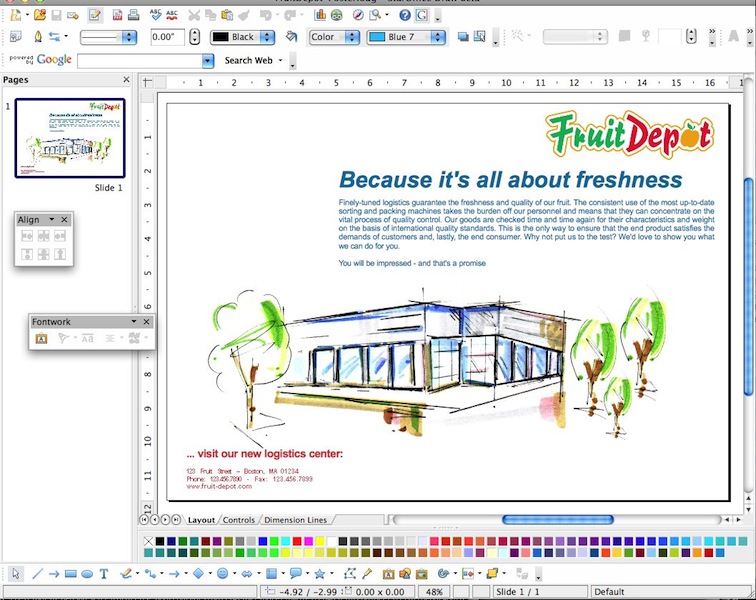Image resolution: width=756 pixels, height=600 pixels.
Task: Click the Search Web button
Action: [248, 60]
